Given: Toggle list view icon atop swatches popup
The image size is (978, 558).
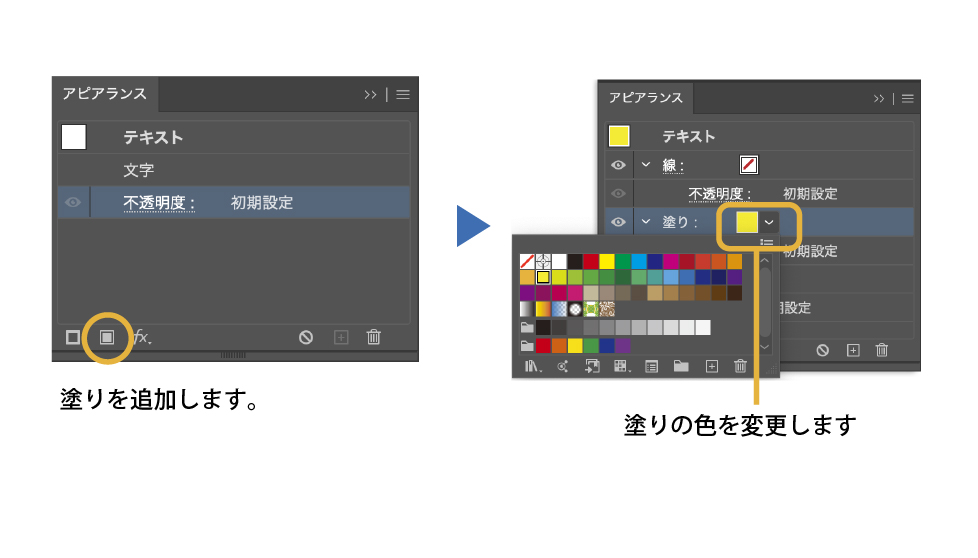Looking at the screenshot, I should tap(767, 243).
